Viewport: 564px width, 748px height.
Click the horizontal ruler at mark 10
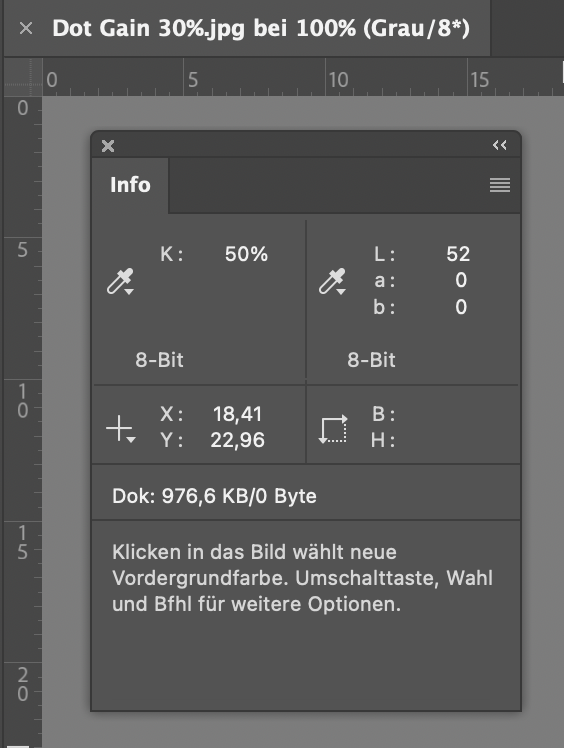coord(338,80)
